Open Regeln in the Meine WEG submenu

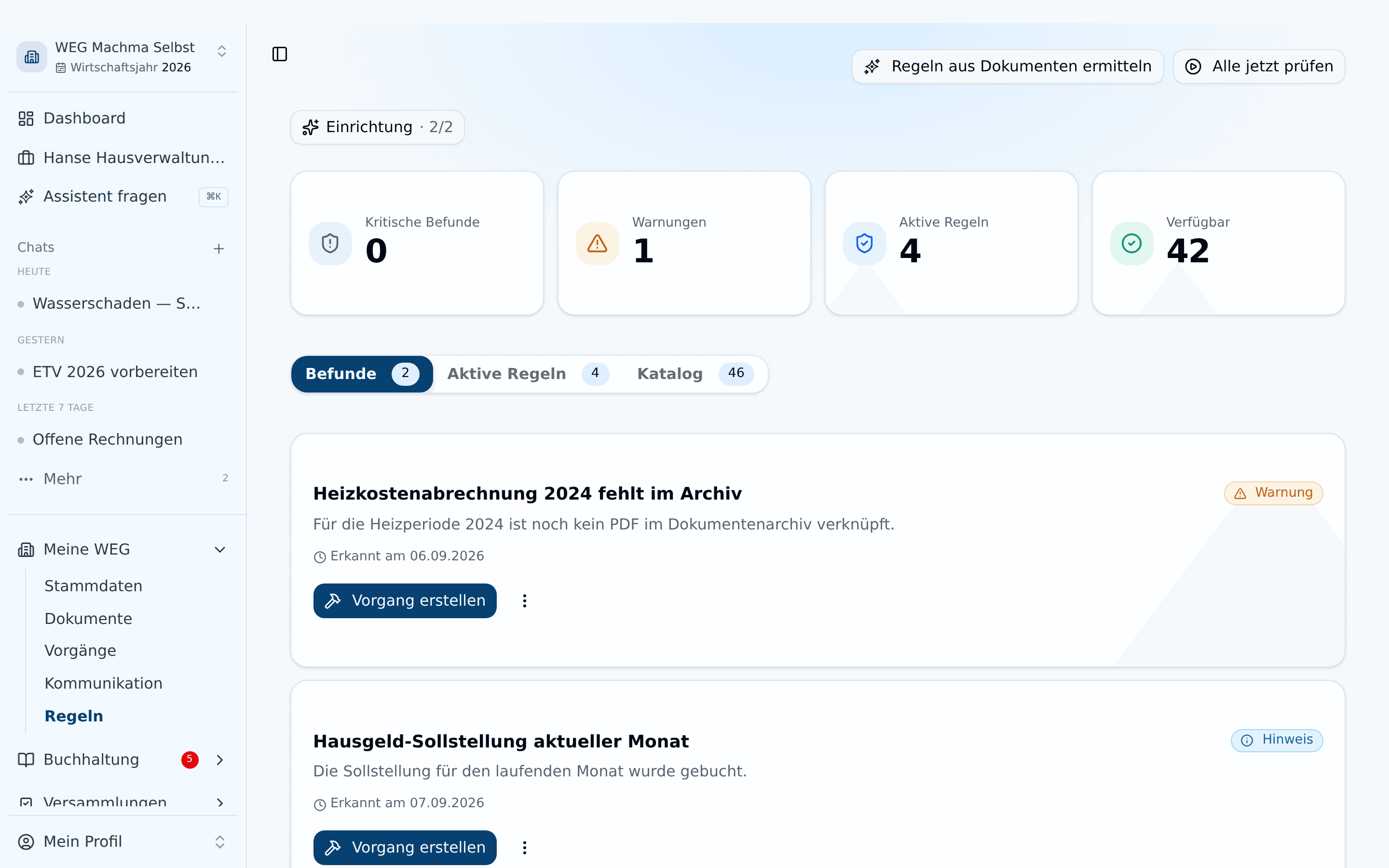click(73, 716)
